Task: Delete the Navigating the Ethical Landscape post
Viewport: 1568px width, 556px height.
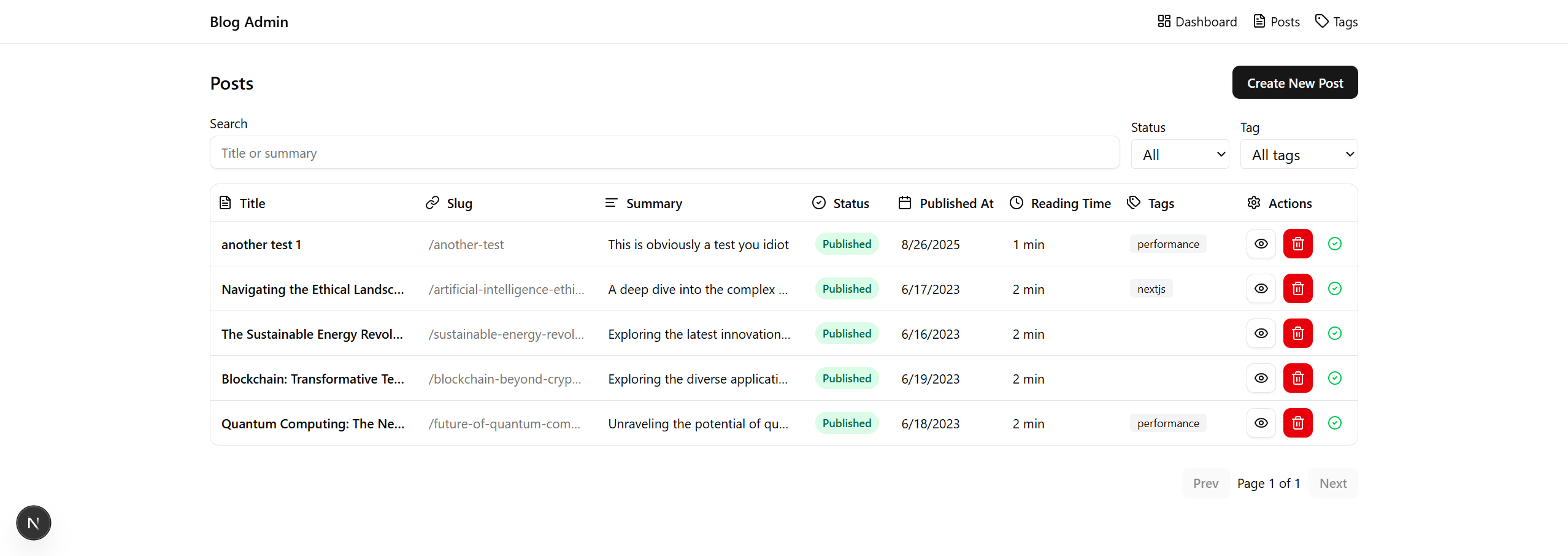Action: [x=1297, y=288]
